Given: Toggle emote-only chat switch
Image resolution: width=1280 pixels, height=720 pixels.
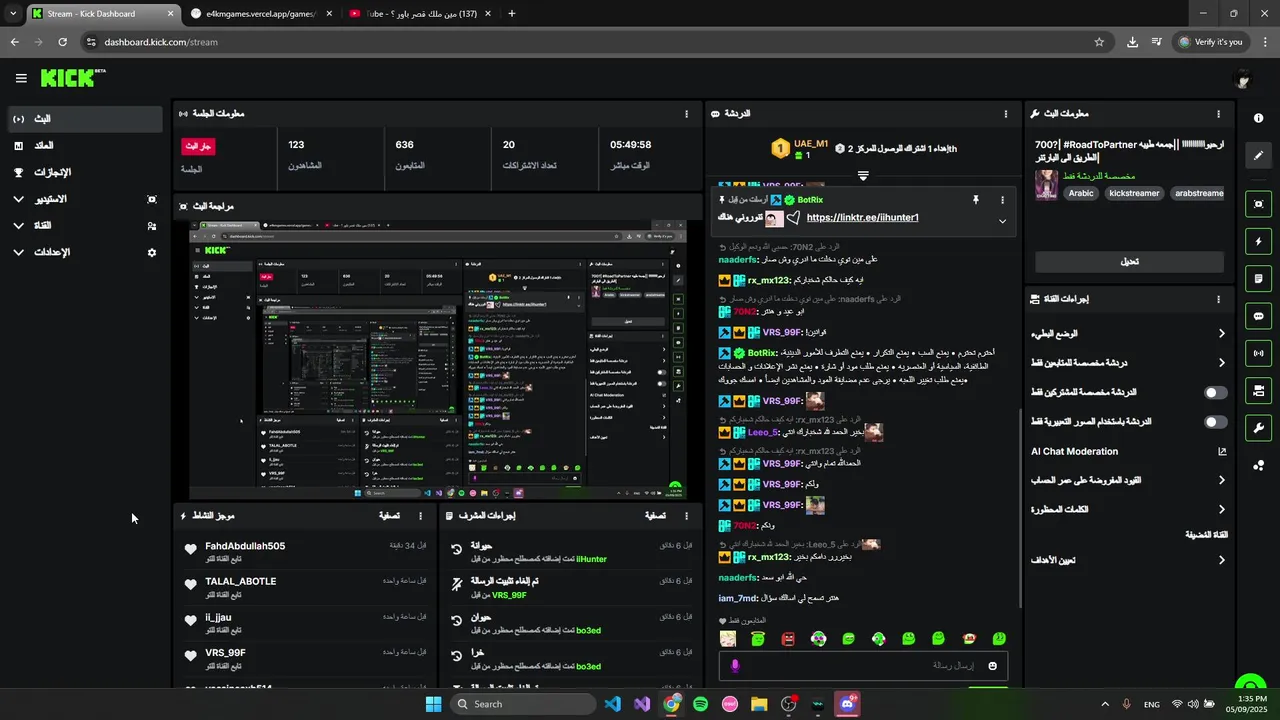Looking at the screenshot, I should pos(1216,422).
